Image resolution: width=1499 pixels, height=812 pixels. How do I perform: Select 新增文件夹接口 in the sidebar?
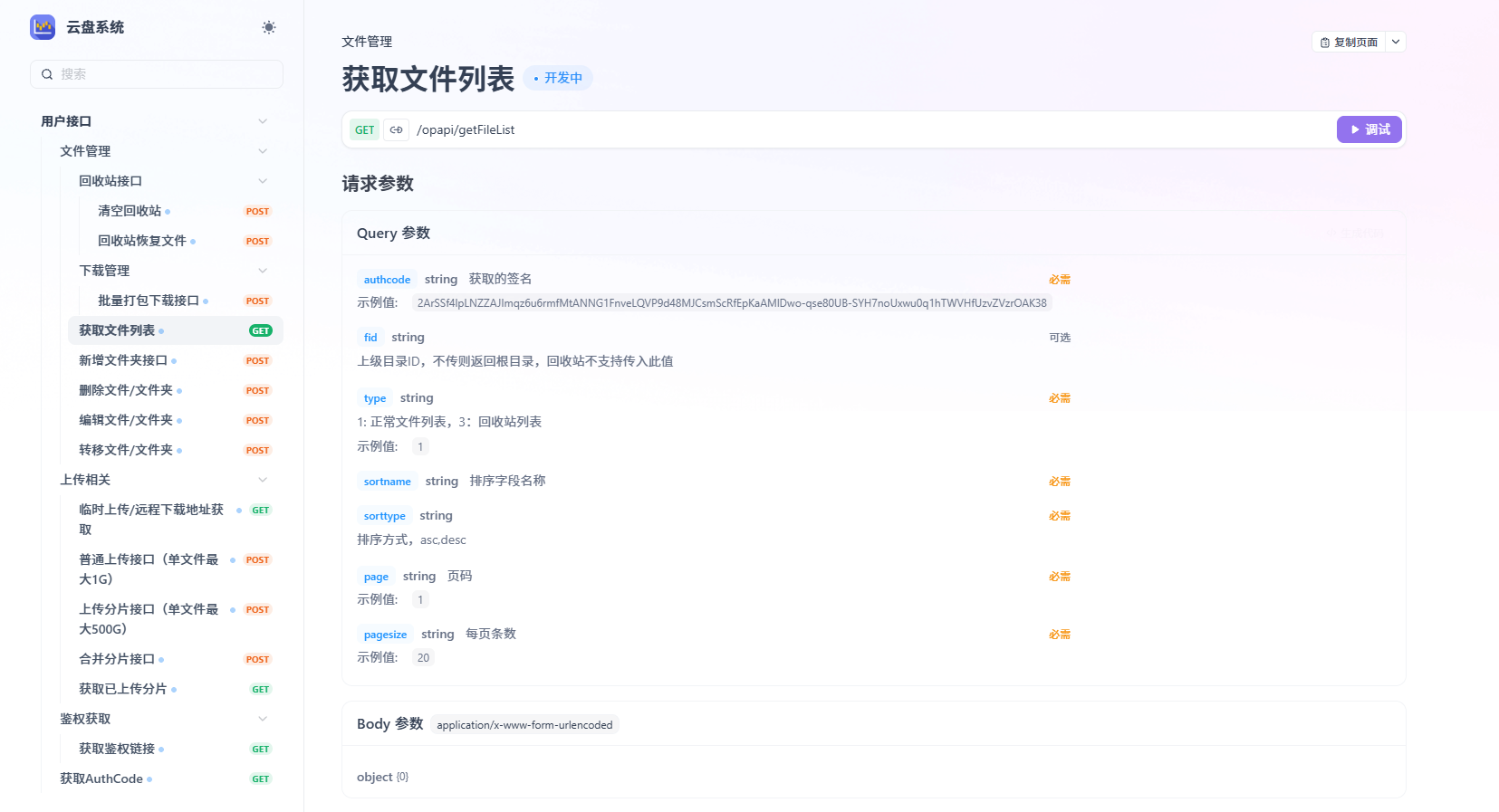[123, 360]
